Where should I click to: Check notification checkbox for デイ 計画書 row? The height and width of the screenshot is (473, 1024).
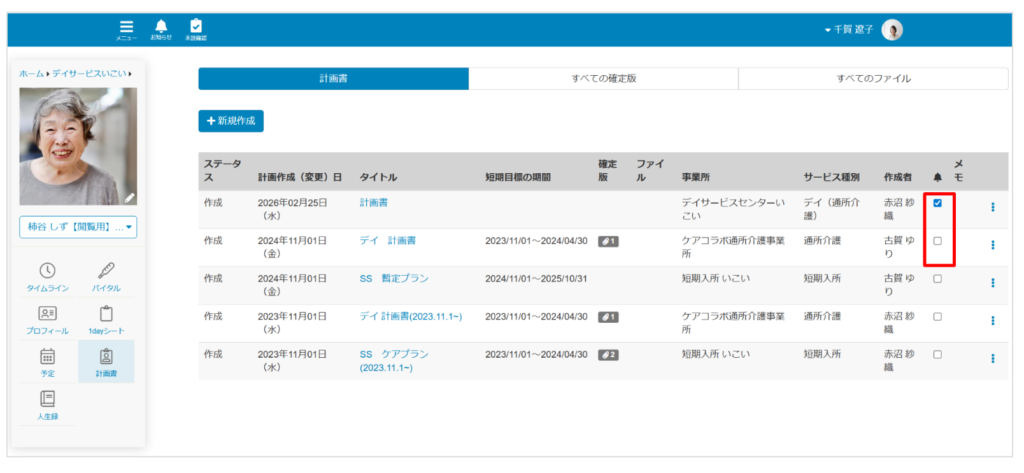[937, 241]
